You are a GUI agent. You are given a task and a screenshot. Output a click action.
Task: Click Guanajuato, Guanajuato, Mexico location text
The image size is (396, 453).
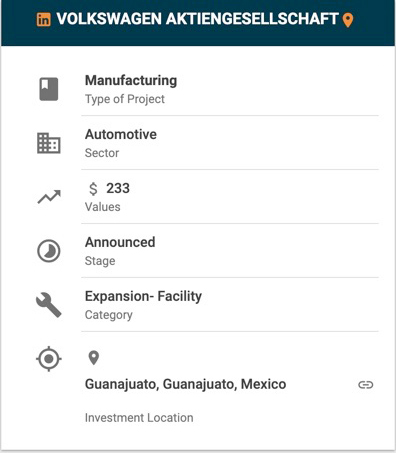tap(186, 384)
